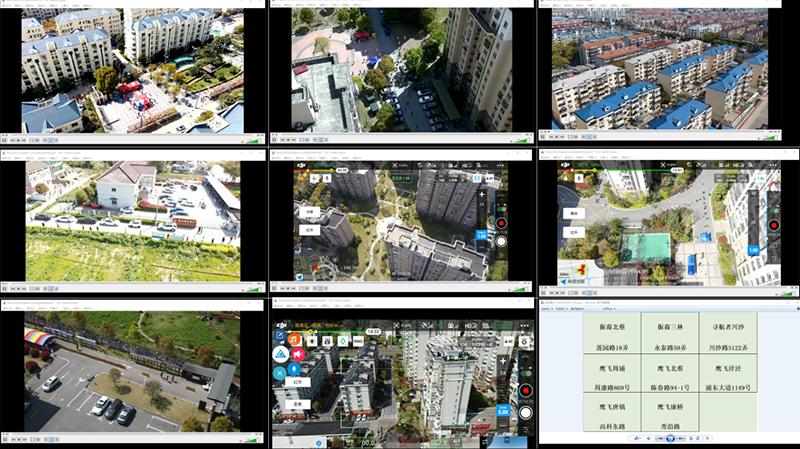Click the play button in top-left VLC player
This screenshot has height=449, width=800.
coord(6,141)
